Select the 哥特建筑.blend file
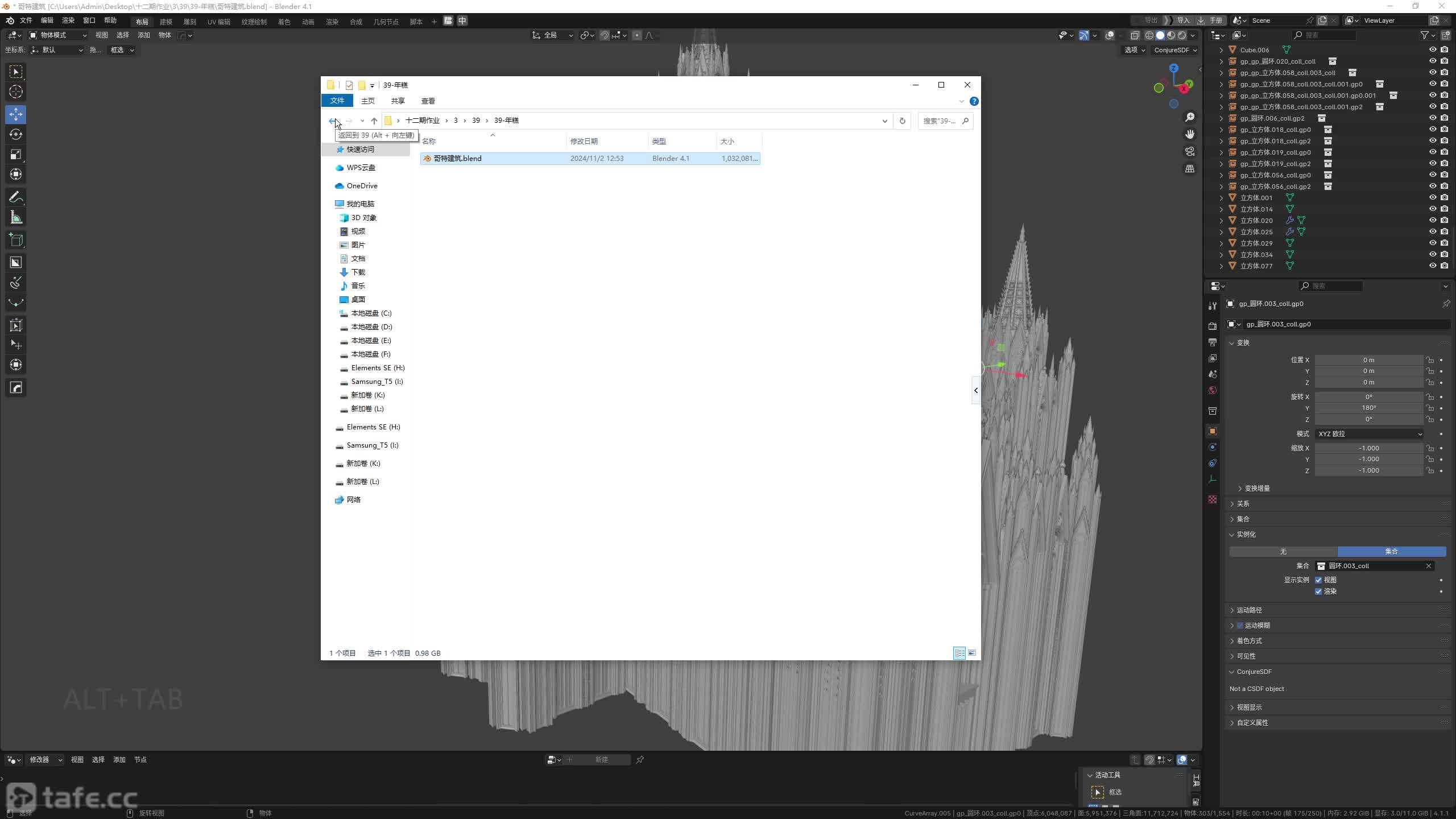1456x819 pixels. [457, 159]
